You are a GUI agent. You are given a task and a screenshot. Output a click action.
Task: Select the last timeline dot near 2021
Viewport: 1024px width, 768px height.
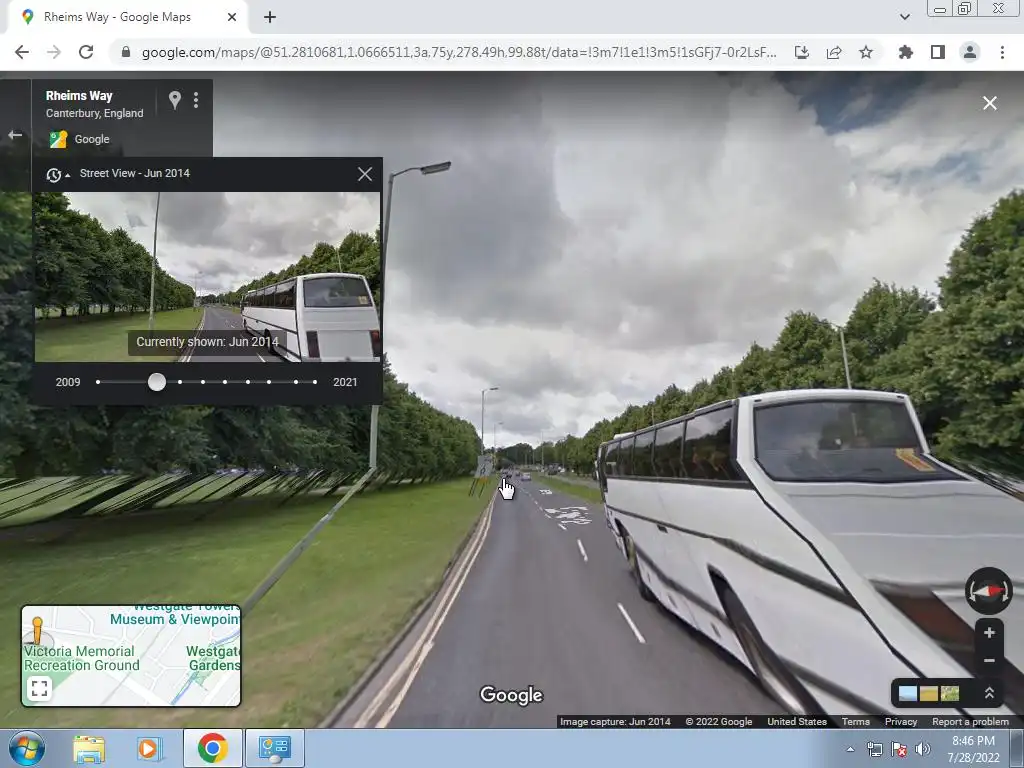[315, 382]
